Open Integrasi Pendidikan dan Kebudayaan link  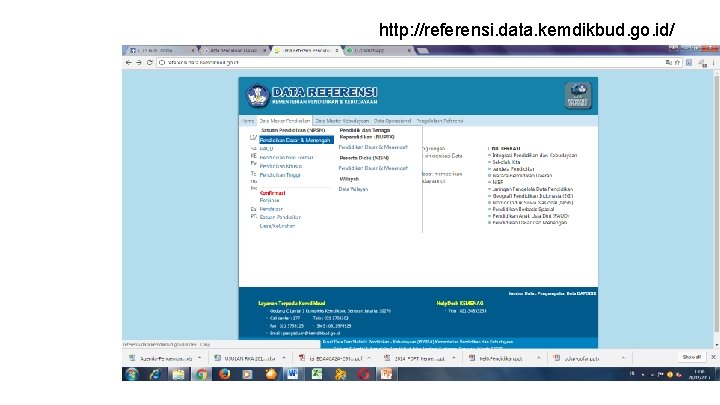534,155
